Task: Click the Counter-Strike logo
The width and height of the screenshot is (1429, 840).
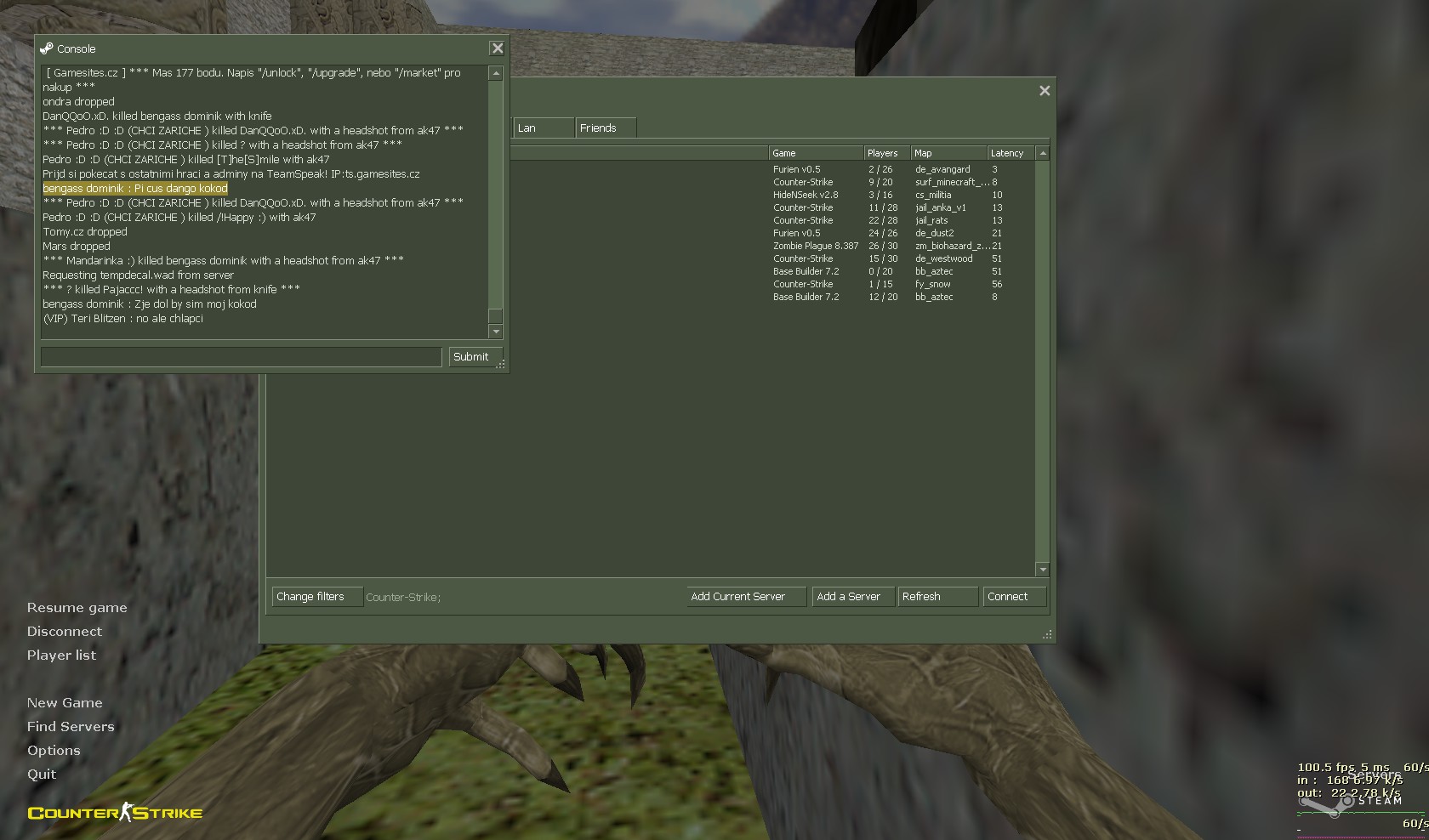Action: (x=115, y=813)
